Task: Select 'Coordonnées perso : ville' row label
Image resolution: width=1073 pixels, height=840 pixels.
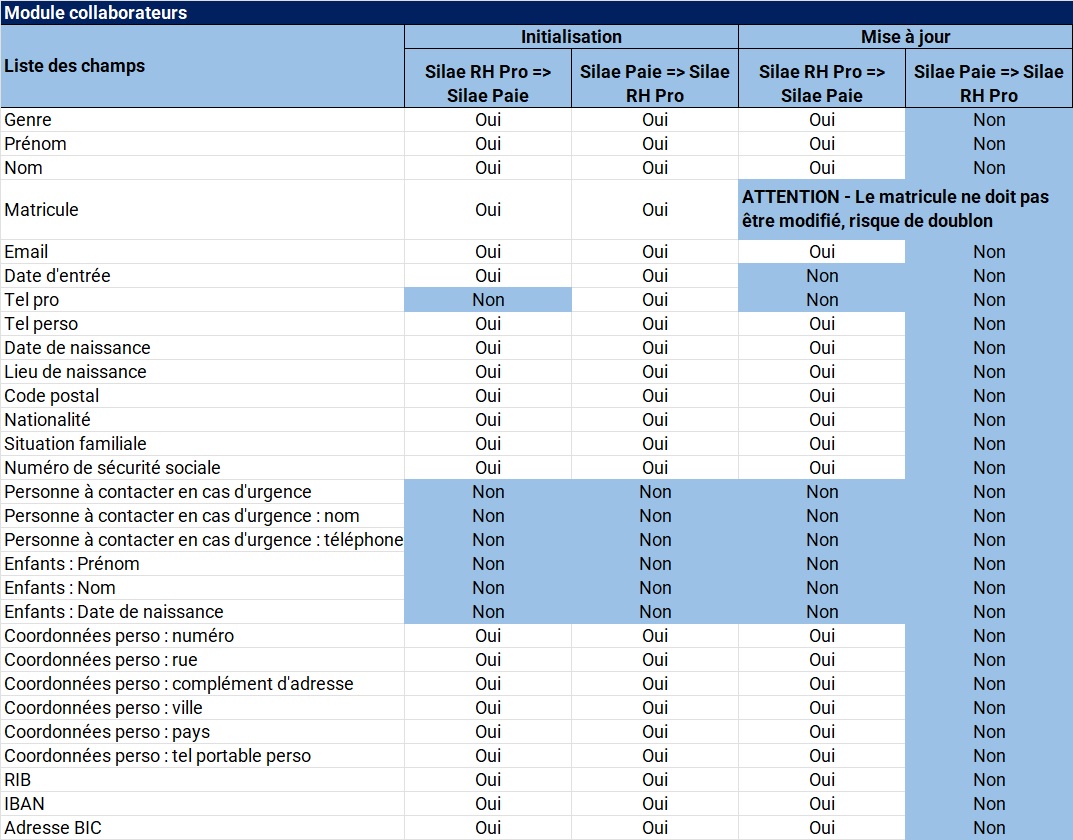Action: [103, 707]
